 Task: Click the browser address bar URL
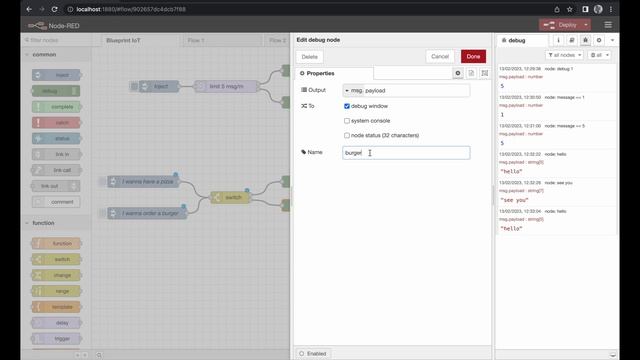click(x=131, y=9)
